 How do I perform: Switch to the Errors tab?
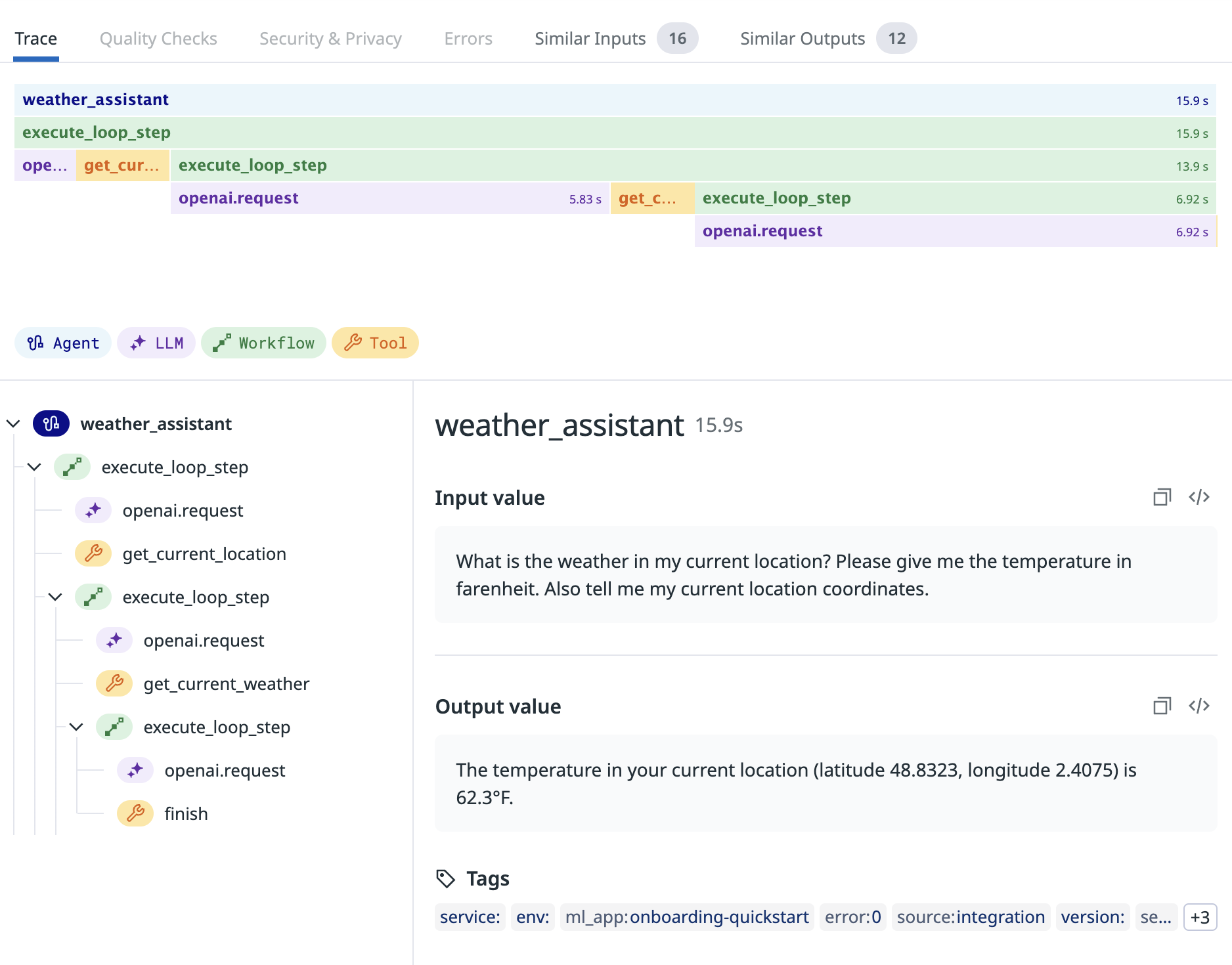468,39
